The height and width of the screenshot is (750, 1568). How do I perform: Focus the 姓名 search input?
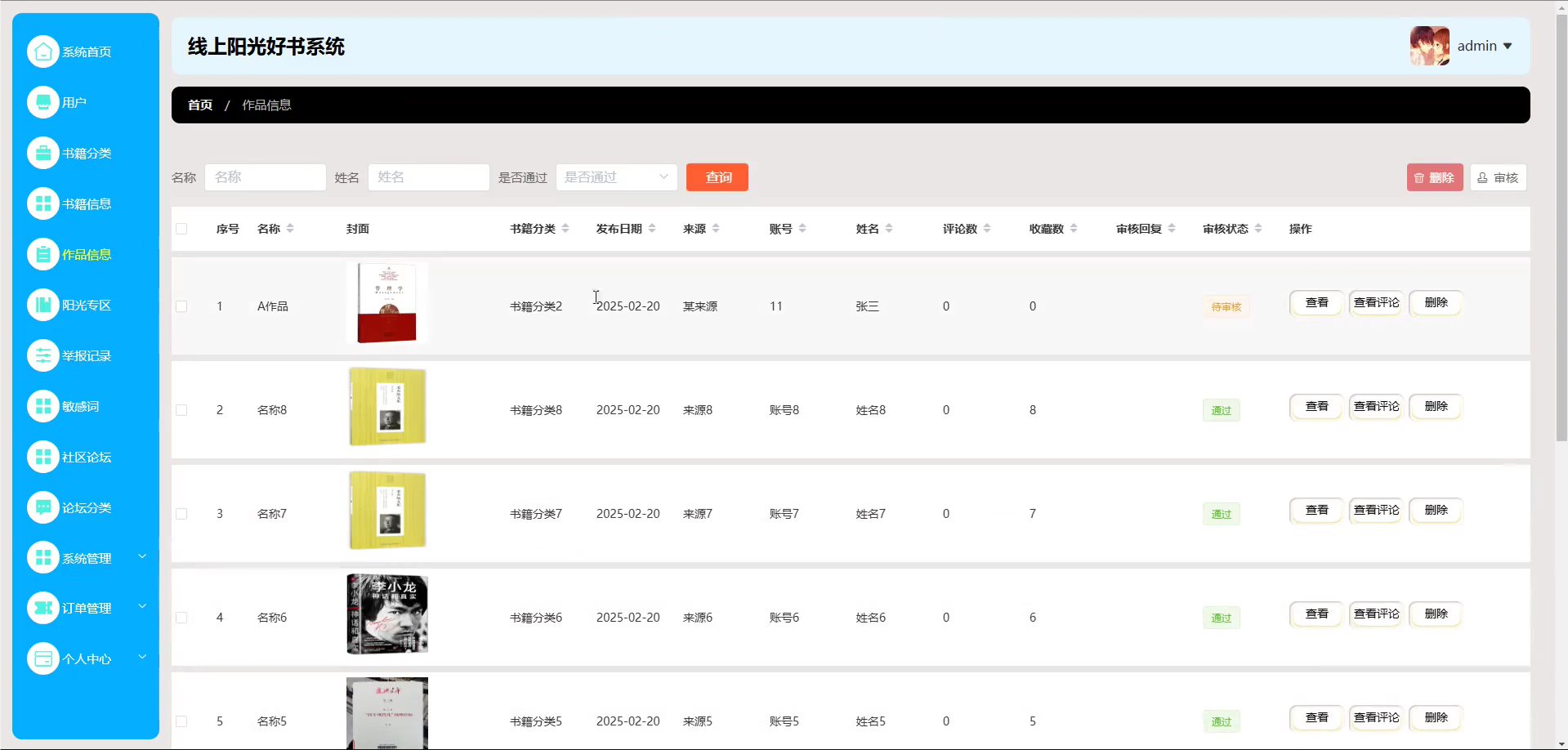coord(429,177)
